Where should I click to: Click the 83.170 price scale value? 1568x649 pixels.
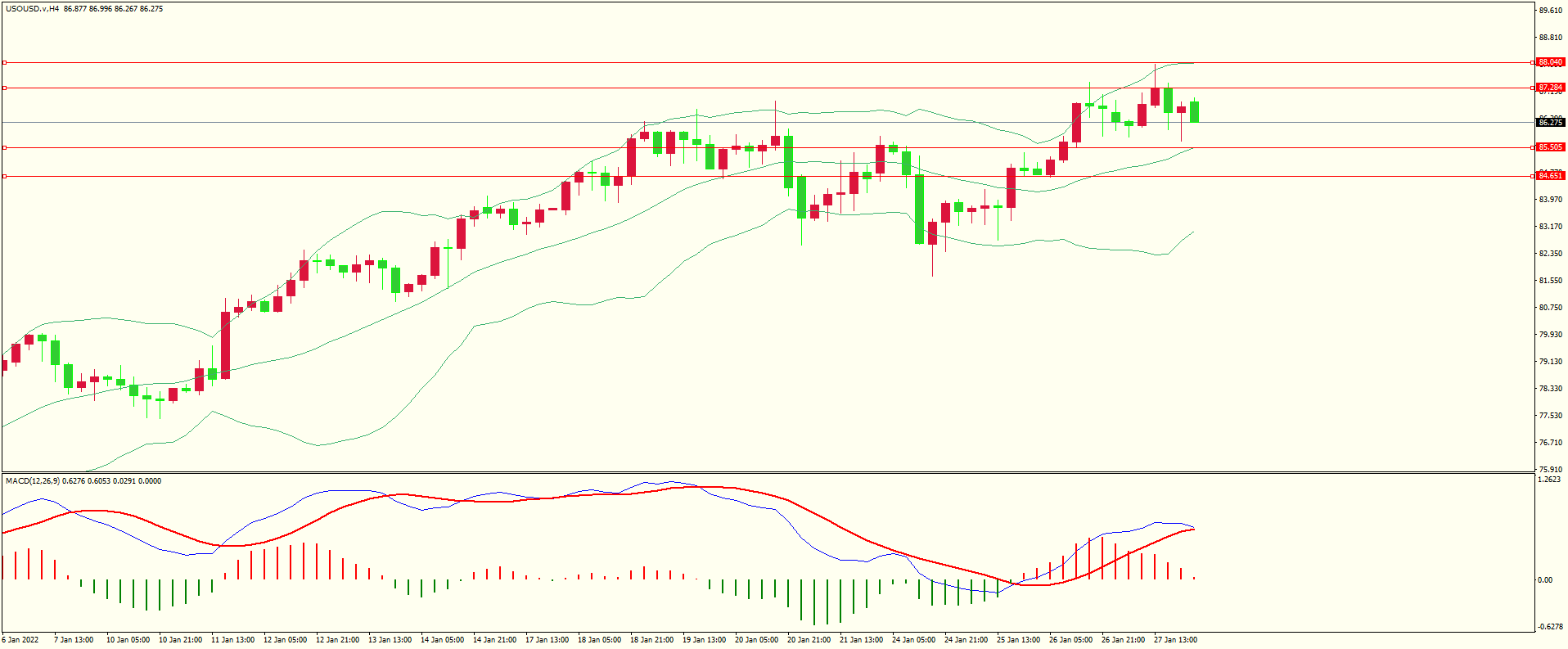click(1551, 227)
